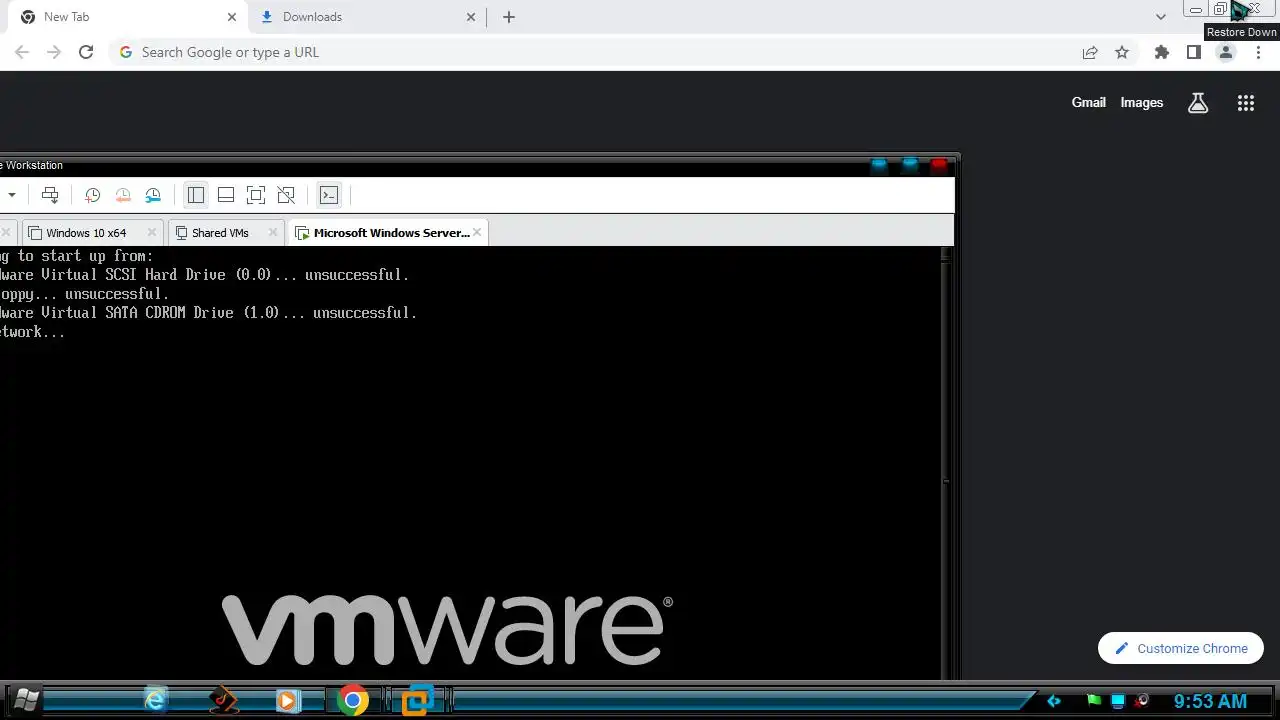Toggle the VMware library sidebar view
Image resolution: width=1280 pixels, height=720 pixels.
196,195
